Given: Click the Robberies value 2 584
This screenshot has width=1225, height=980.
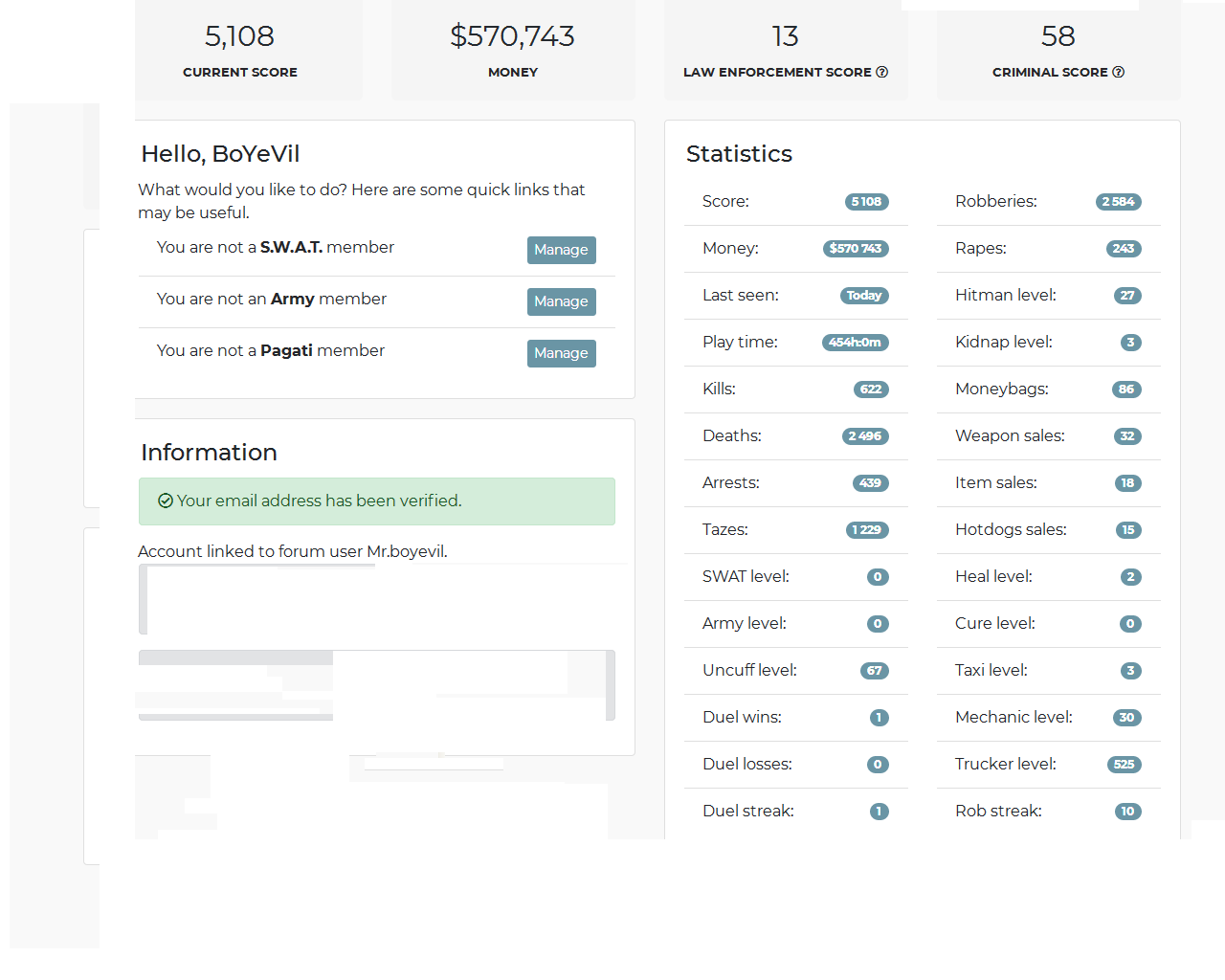Looking at the screenshot, I should pyautogui.click(x=1118, y=202).
